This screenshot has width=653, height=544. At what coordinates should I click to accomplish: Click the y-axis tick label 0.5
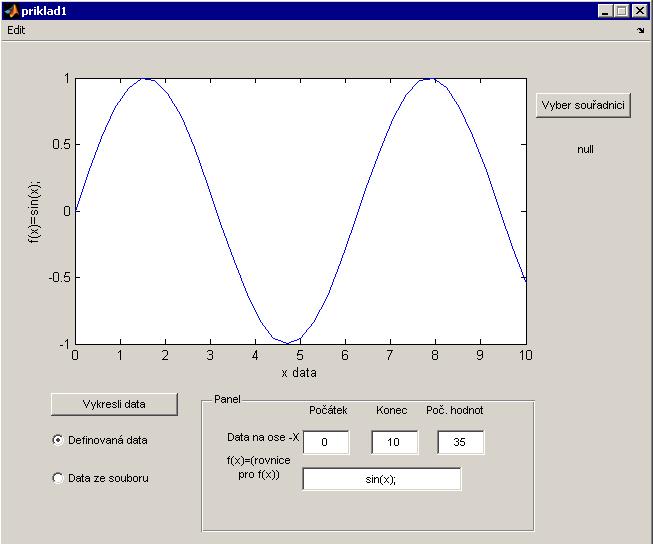coord(61,145)
